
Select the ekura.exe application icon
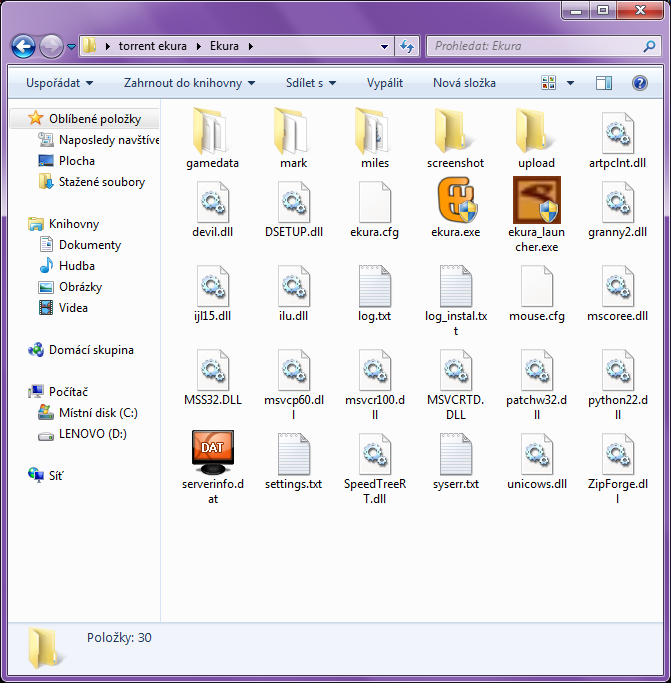456,201
